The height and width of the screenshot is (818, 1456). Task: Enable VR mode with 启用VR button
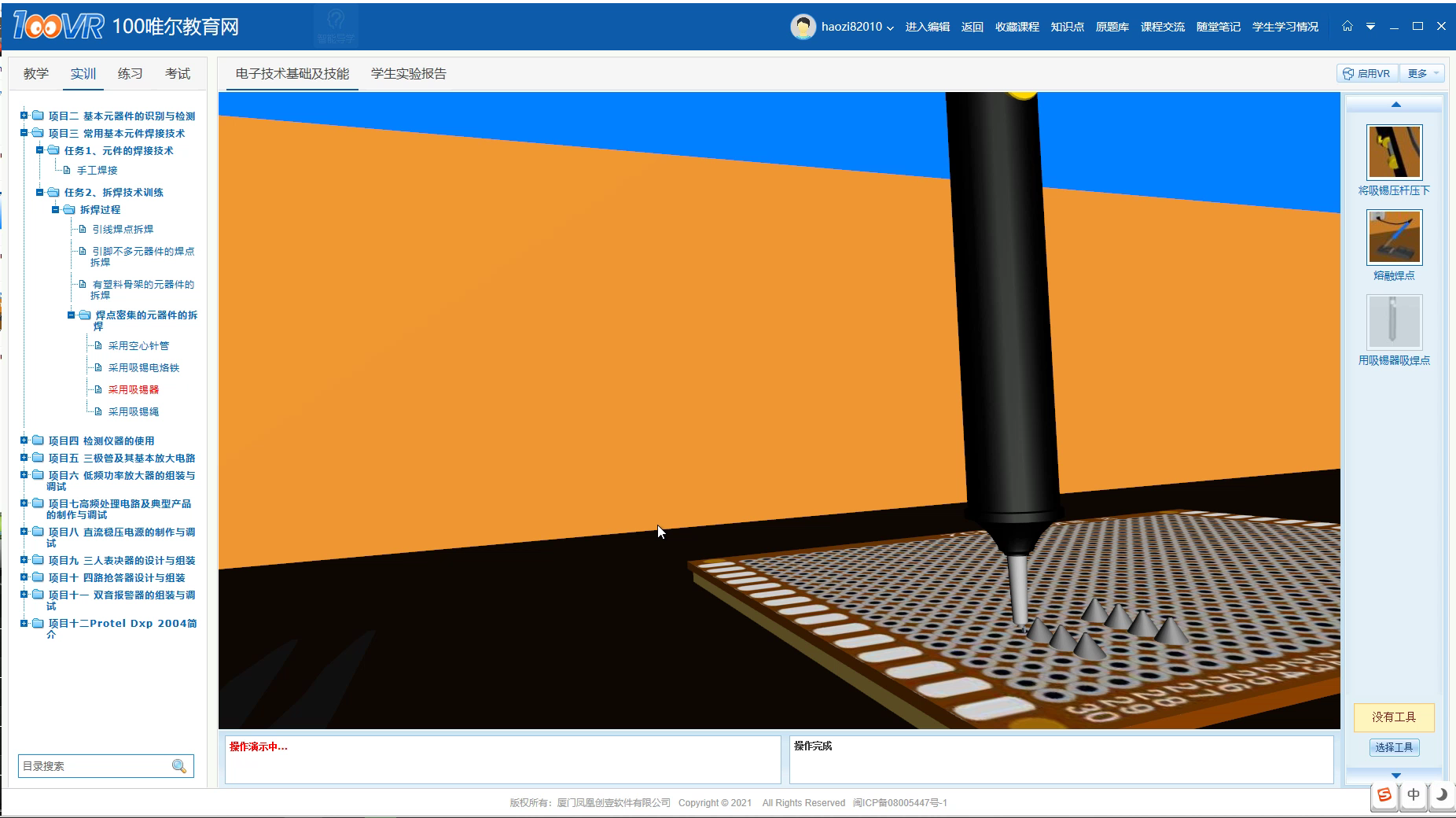click(x=1366, y=73)
